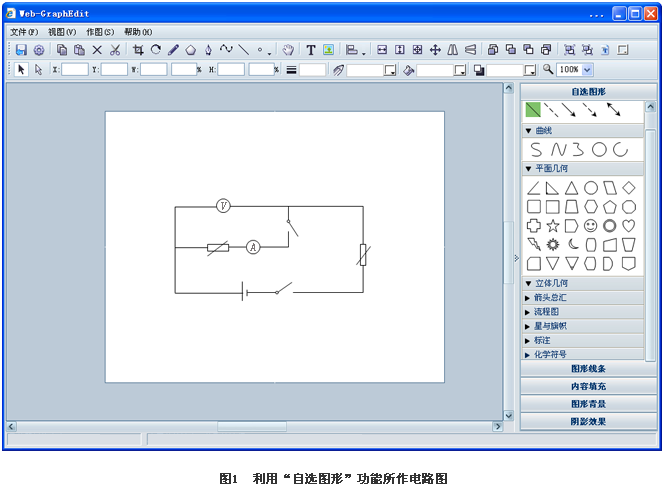Pick the cross plus shape
663x484 pixels.
(x=534, y=226)
